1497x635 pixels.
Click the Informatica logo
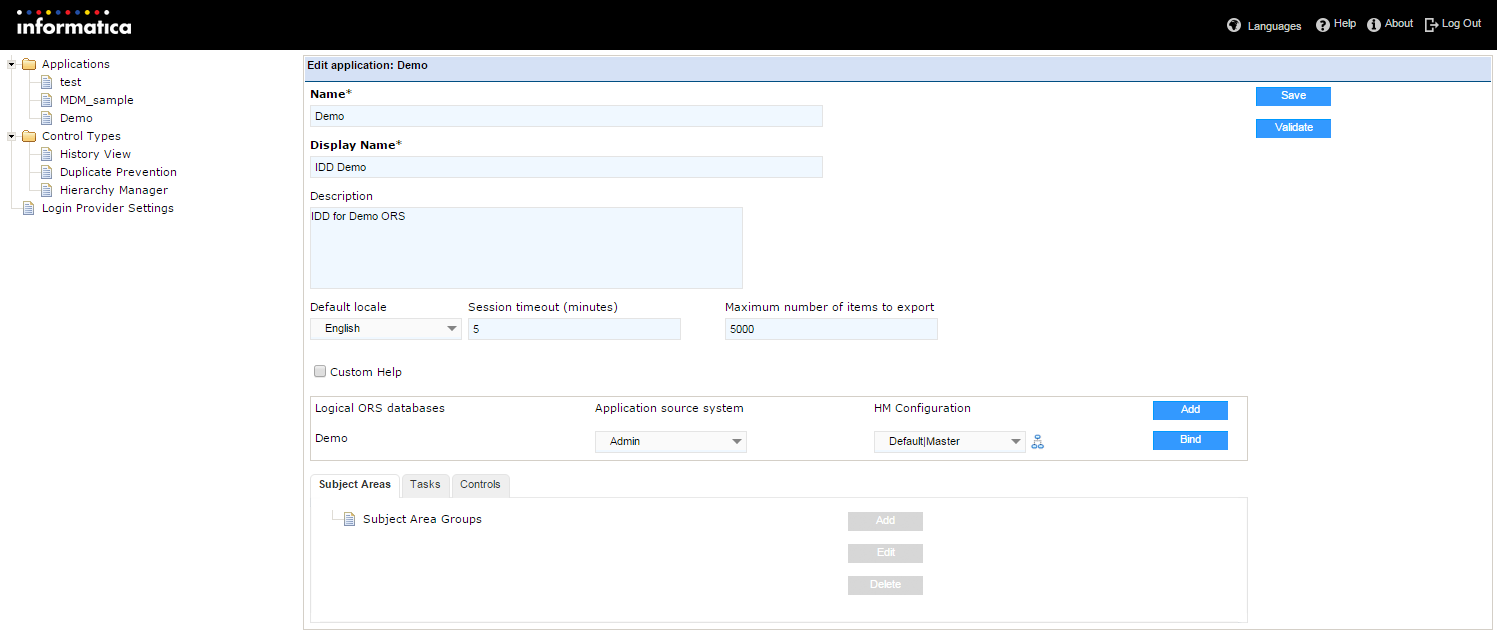click(73, 23)
